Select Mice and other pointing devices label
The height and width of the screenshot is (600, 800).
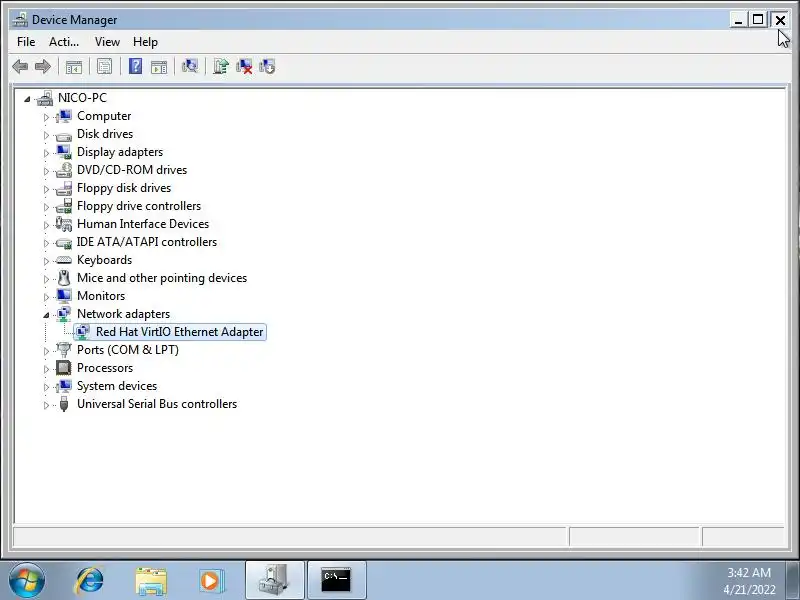click(162, 278)
